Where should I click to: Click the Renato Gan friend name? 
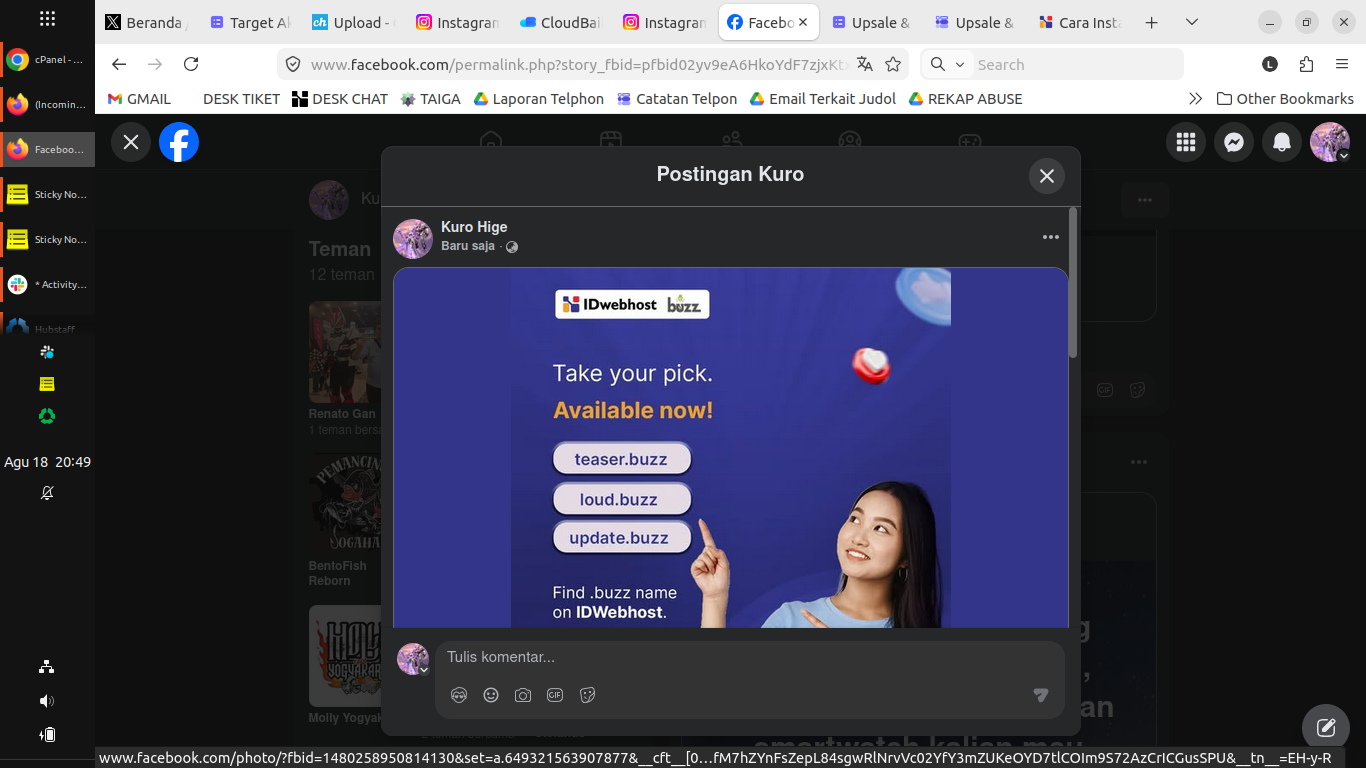[x=342, y=414]
